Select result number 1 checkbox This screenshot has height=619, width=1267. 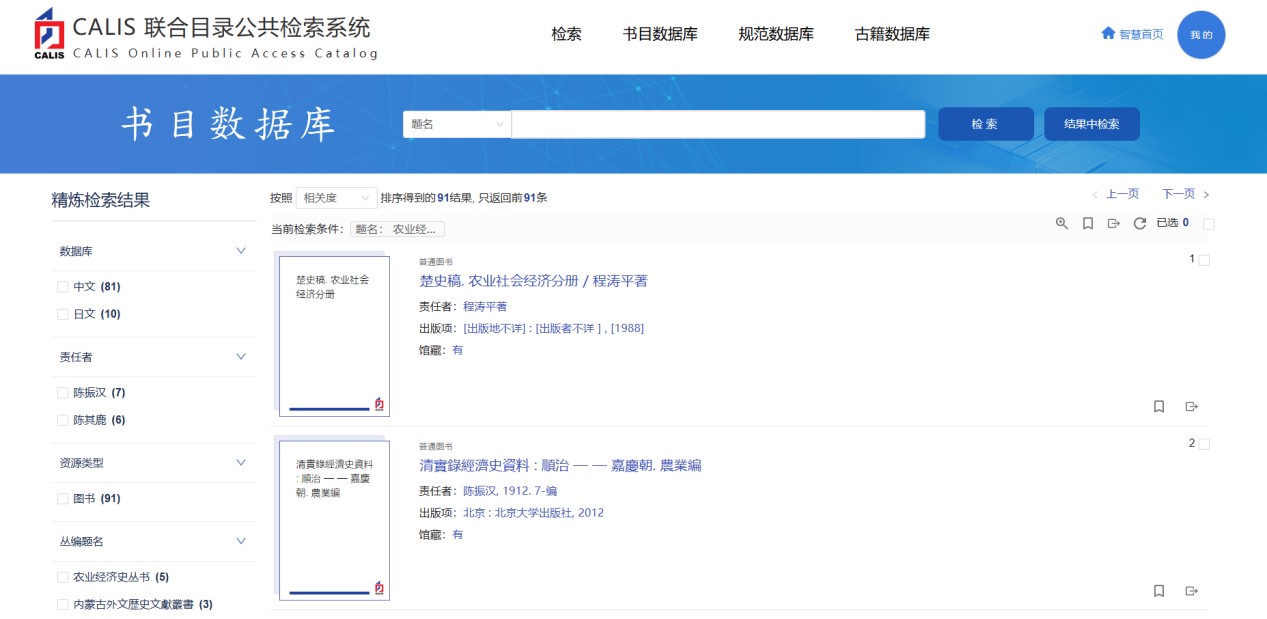pos(1204,260)
